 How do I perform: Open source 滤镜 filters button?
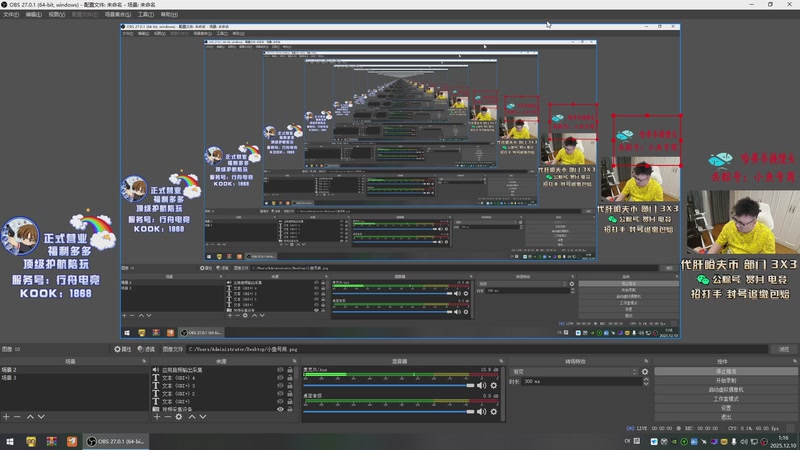point(146,349)
